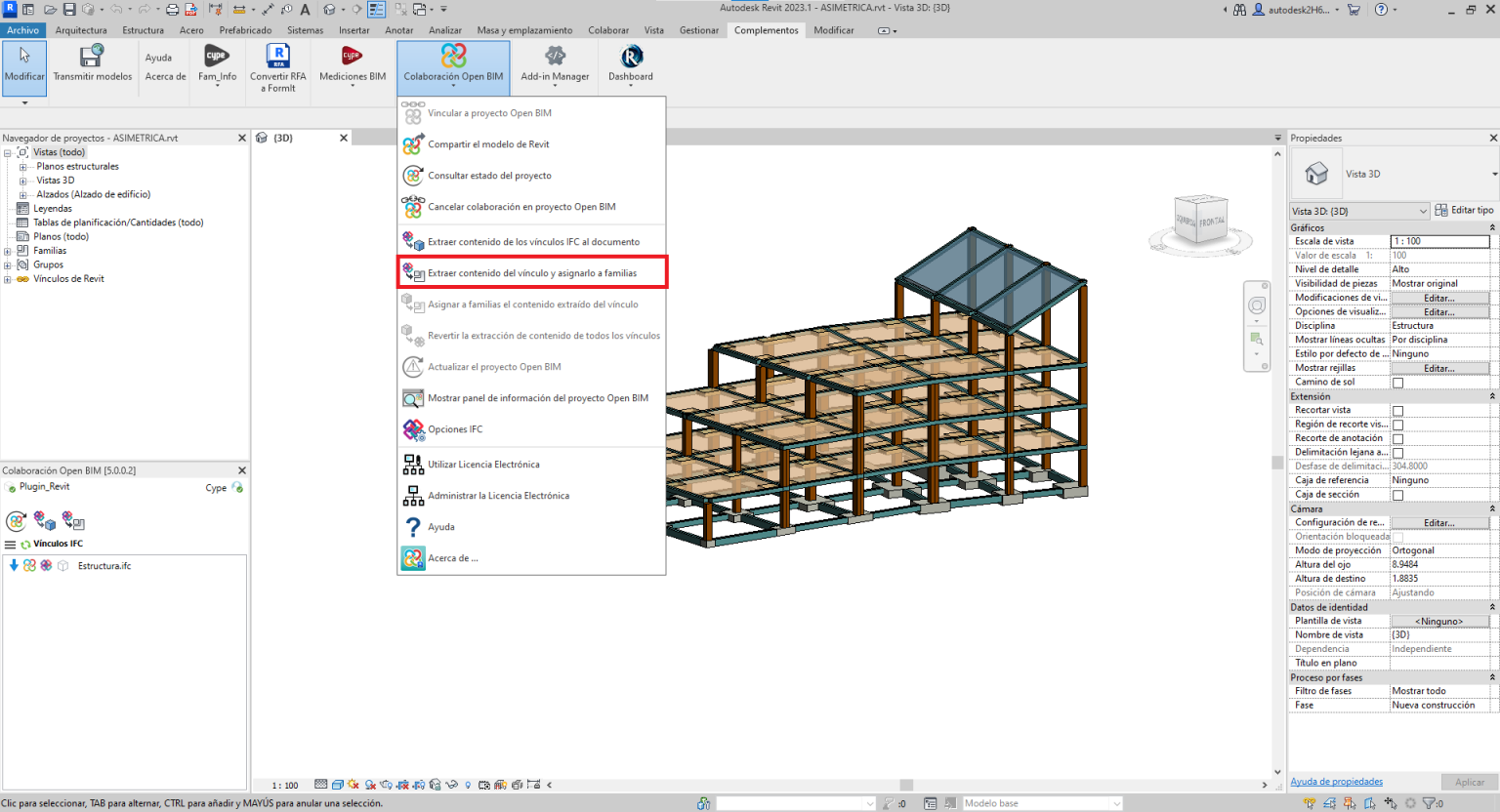The image size is (1500, 812).
Task: Click extract and assign to families icon in panel
Action: (x=73, y=520)
